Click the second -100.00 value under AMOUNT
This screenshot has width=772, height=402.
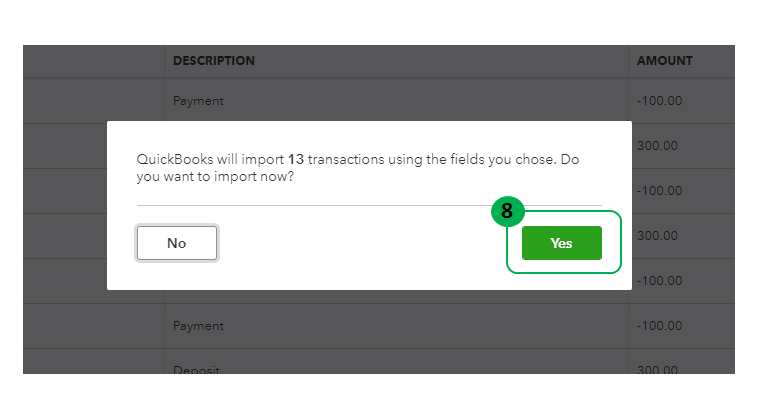[657, 191]
